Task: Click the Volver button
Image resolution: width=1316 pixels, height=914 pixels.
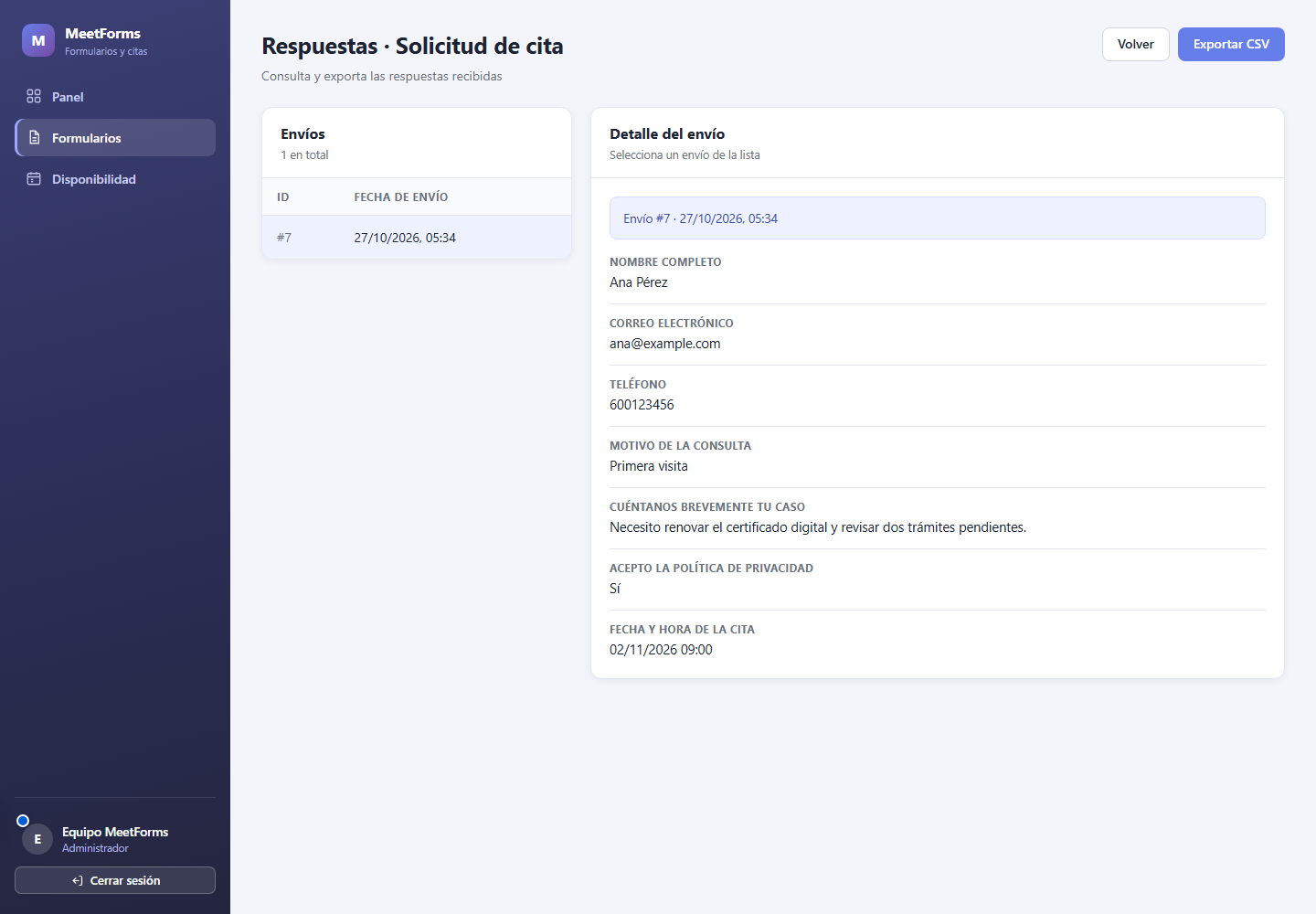Action: (1135, 44)
